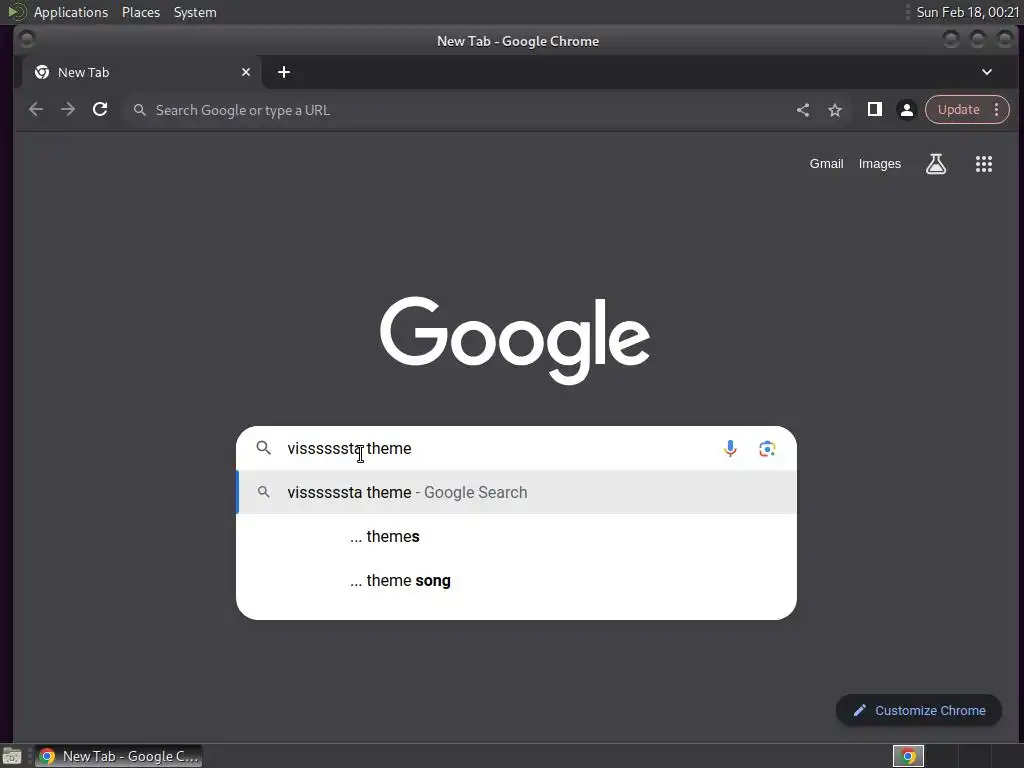Click the distro logo icon in the top panel
The width and height of the screenshot is (1024, 768).
pos(16,12)
